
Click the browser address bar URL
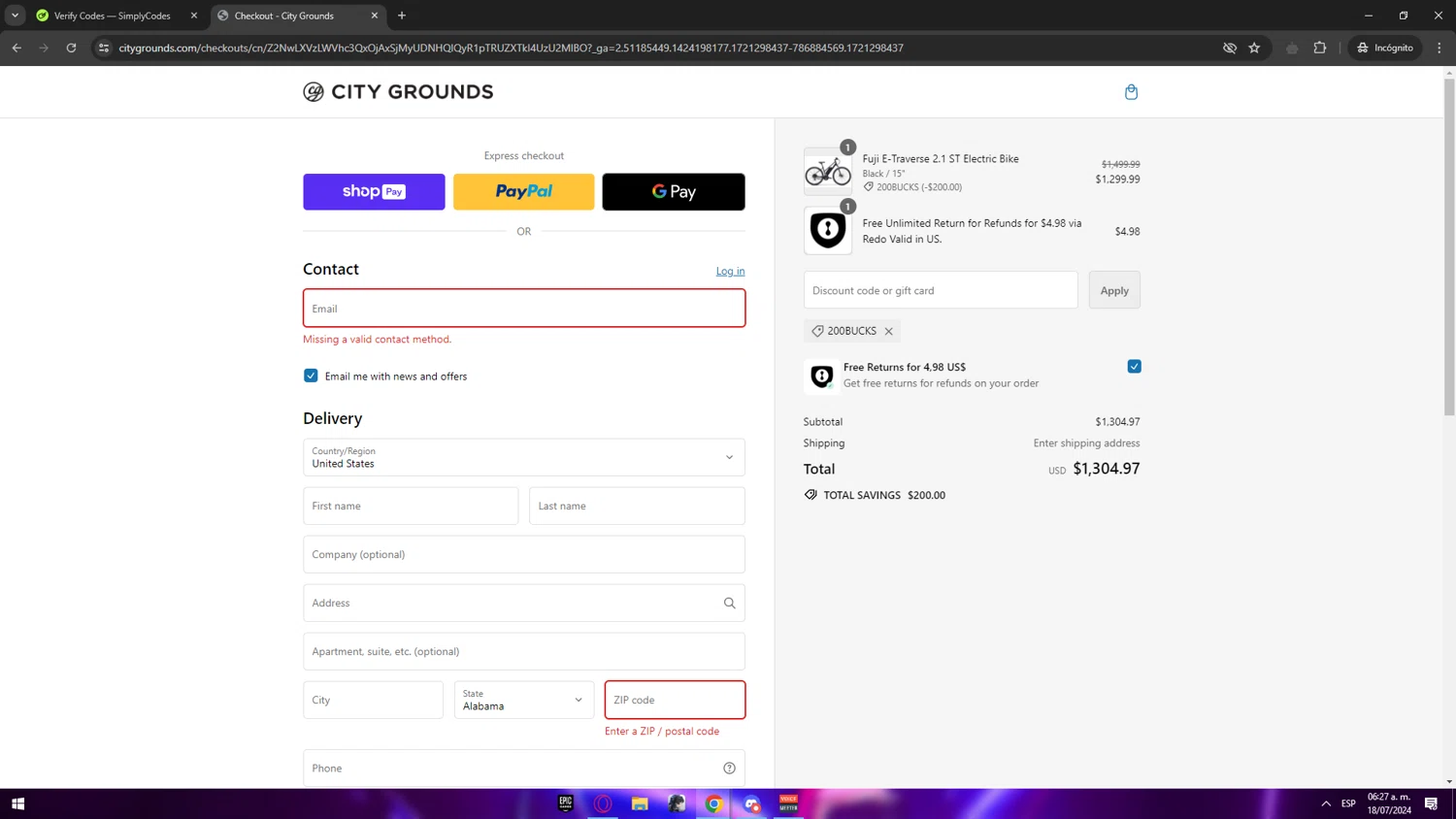tap(511, 48)
